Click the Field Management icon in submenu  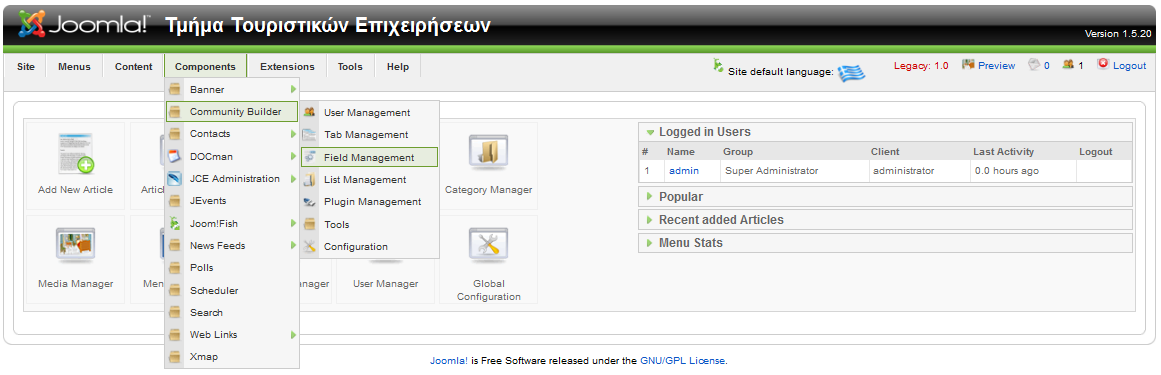coord(310,157)
